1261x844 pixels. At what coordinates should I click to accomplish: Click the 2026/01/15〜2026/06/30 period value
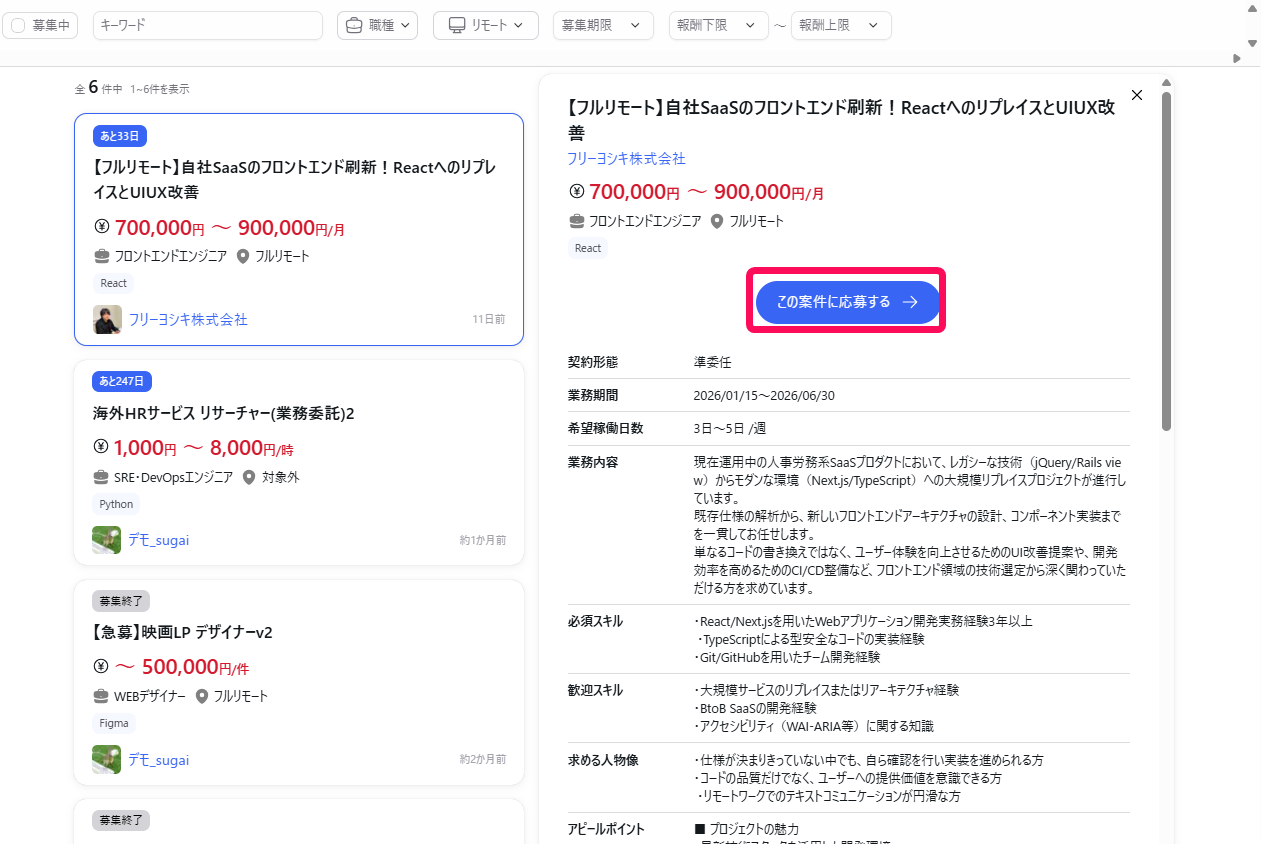pyautogui.click(x=764, y=395)
